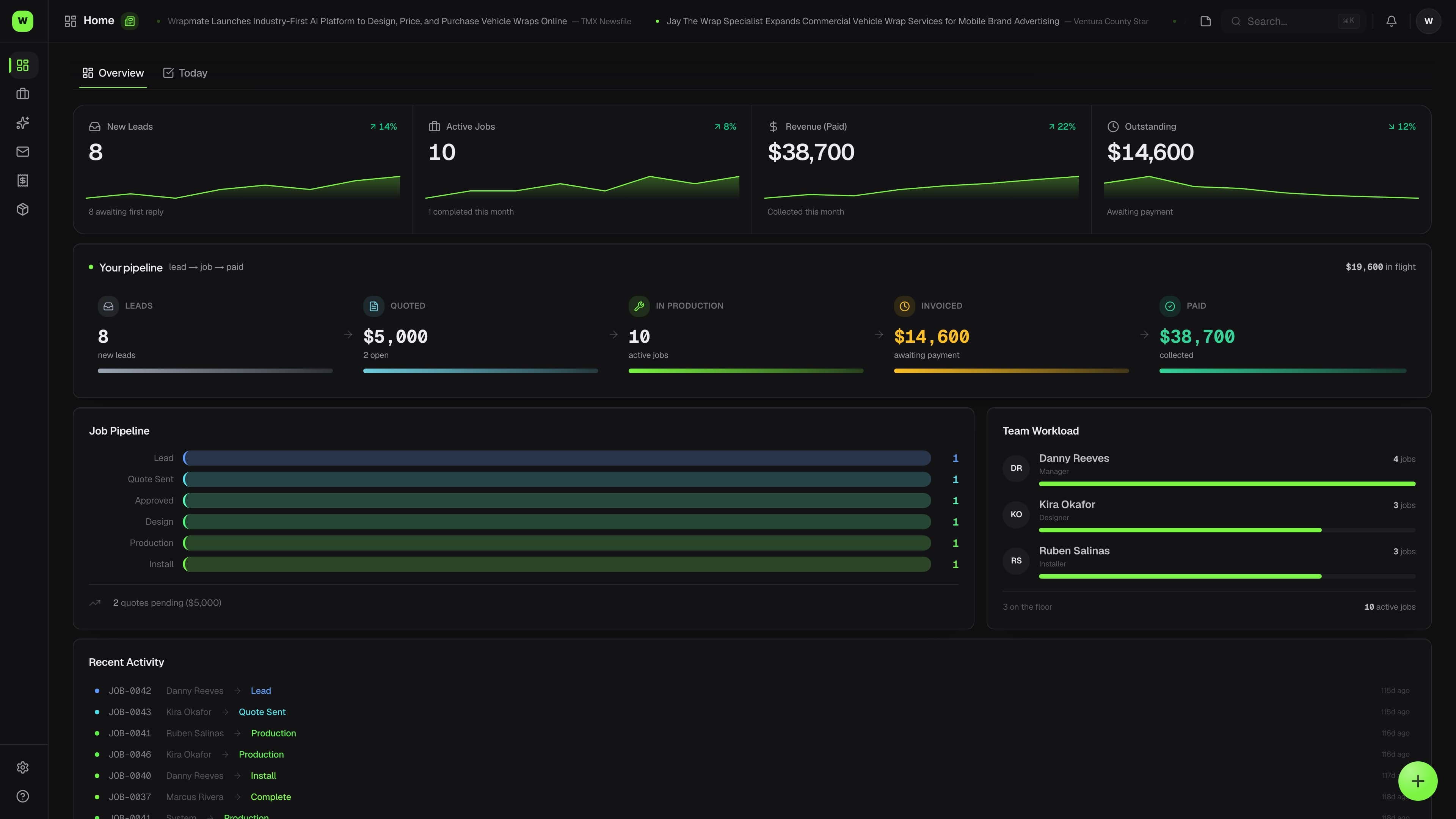Image resolution: width=1456 pixels, height=819 pixels.
Task: Click the Approved bar in Job Pipeline
Action: (557, 500)
